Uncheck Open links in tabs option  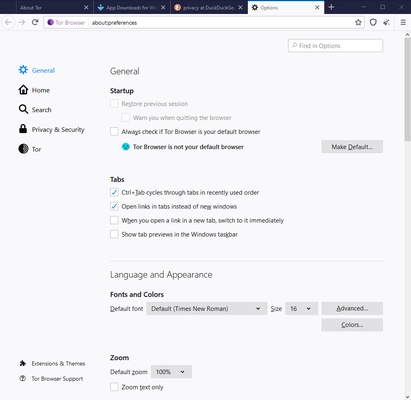click(x=114, y=206)
